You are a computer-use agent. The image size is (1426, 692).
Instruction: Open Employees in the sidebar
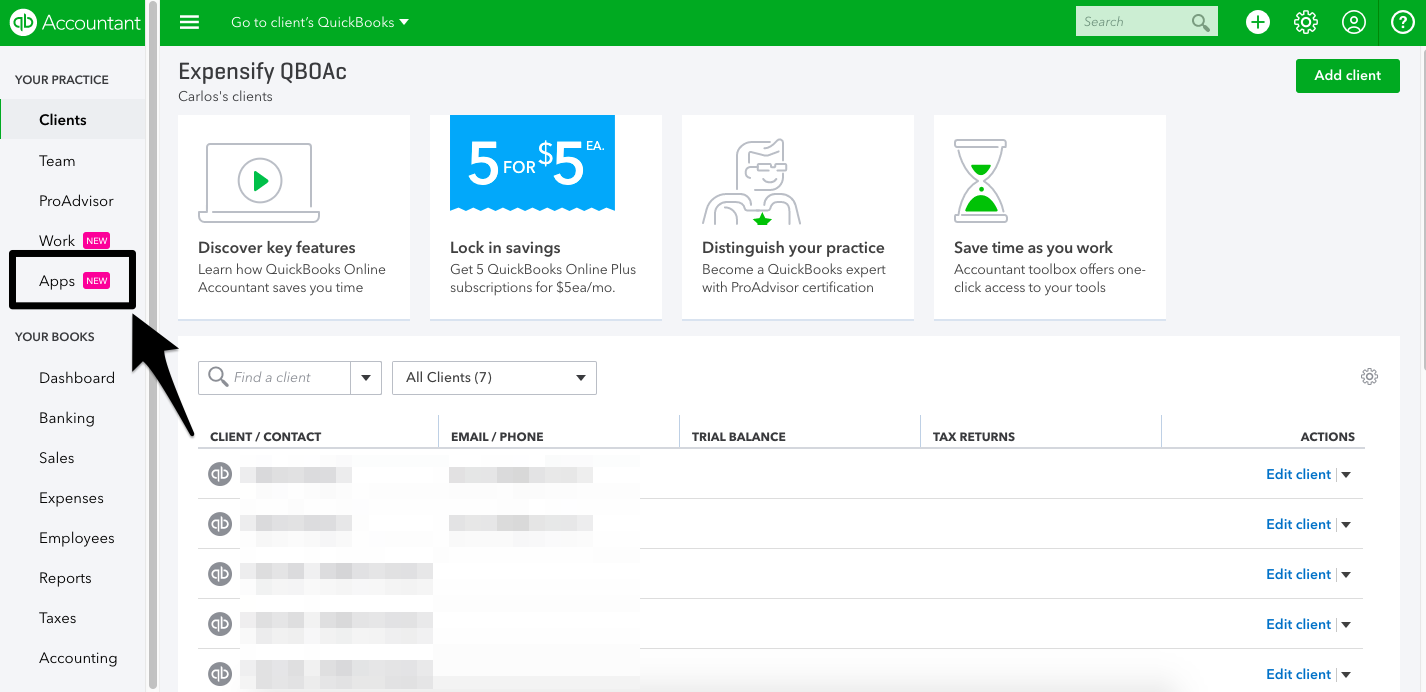pos(77,538)
